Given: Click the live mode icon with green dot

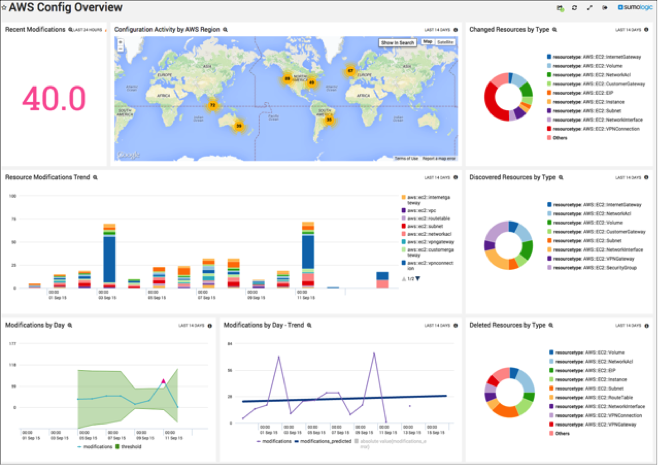Looking at the screenshot, I should tap(560, 8).
